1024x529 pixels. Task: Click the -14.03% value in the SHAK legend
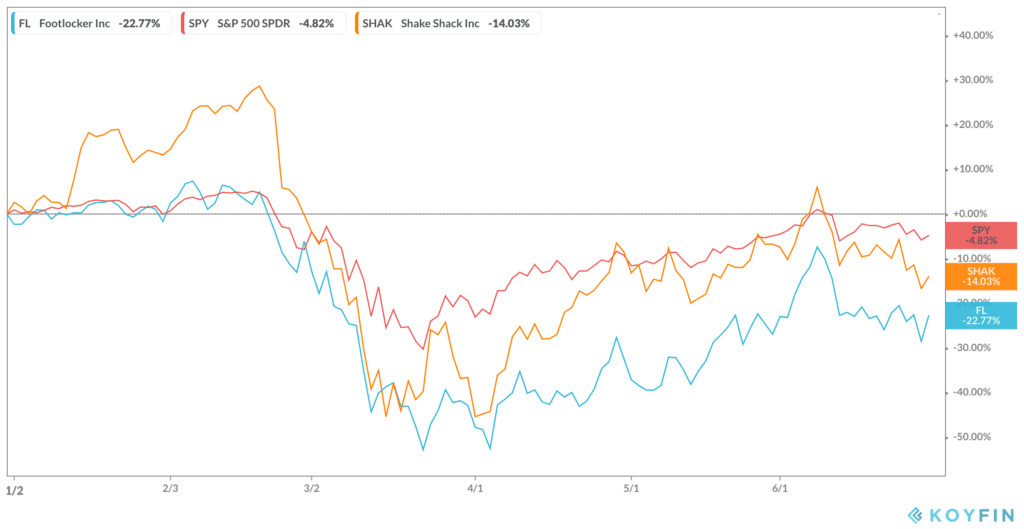pos(509,24)
